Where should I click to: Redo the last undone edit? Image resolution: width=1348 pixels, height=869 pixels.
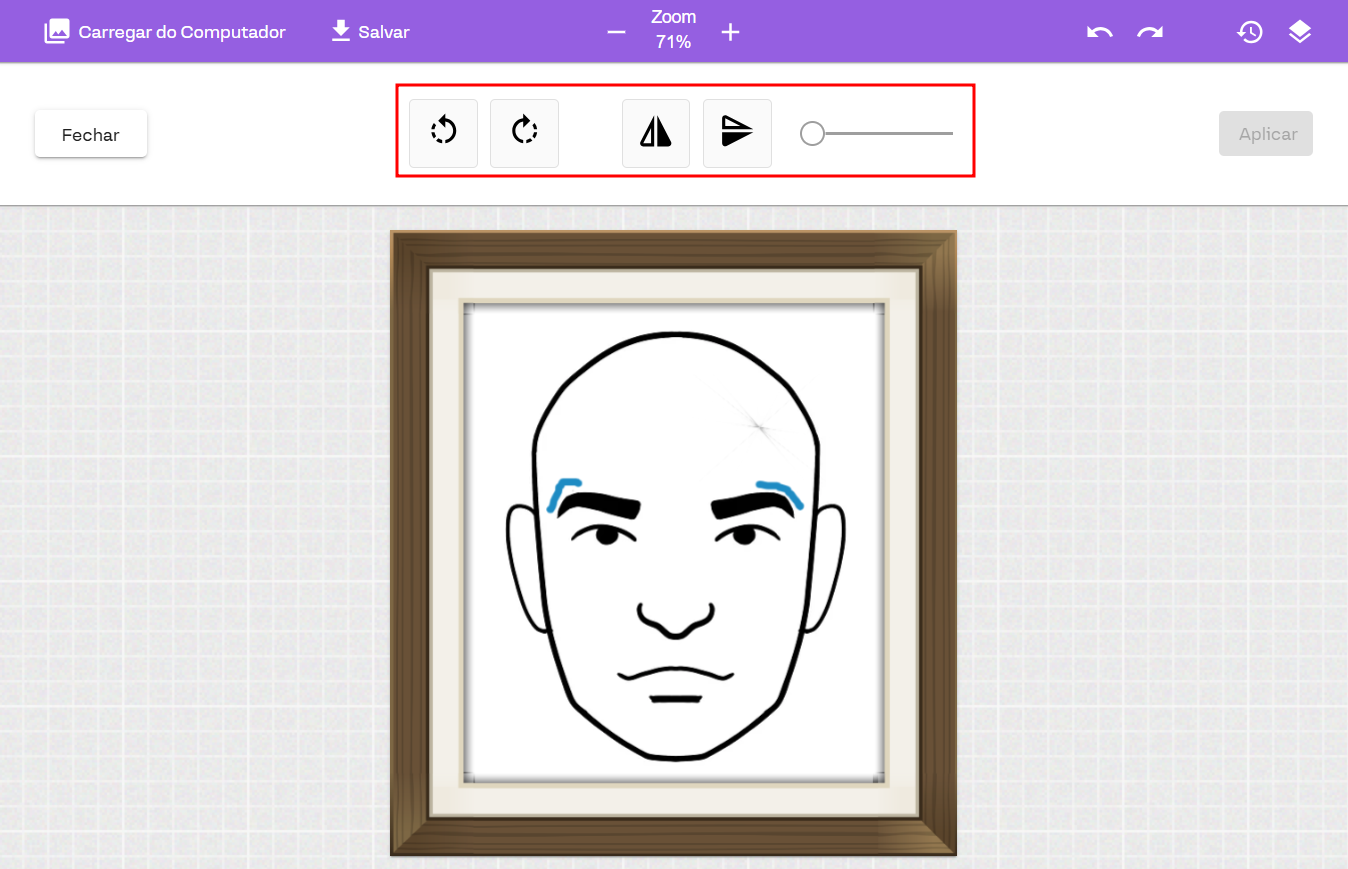1150,32
